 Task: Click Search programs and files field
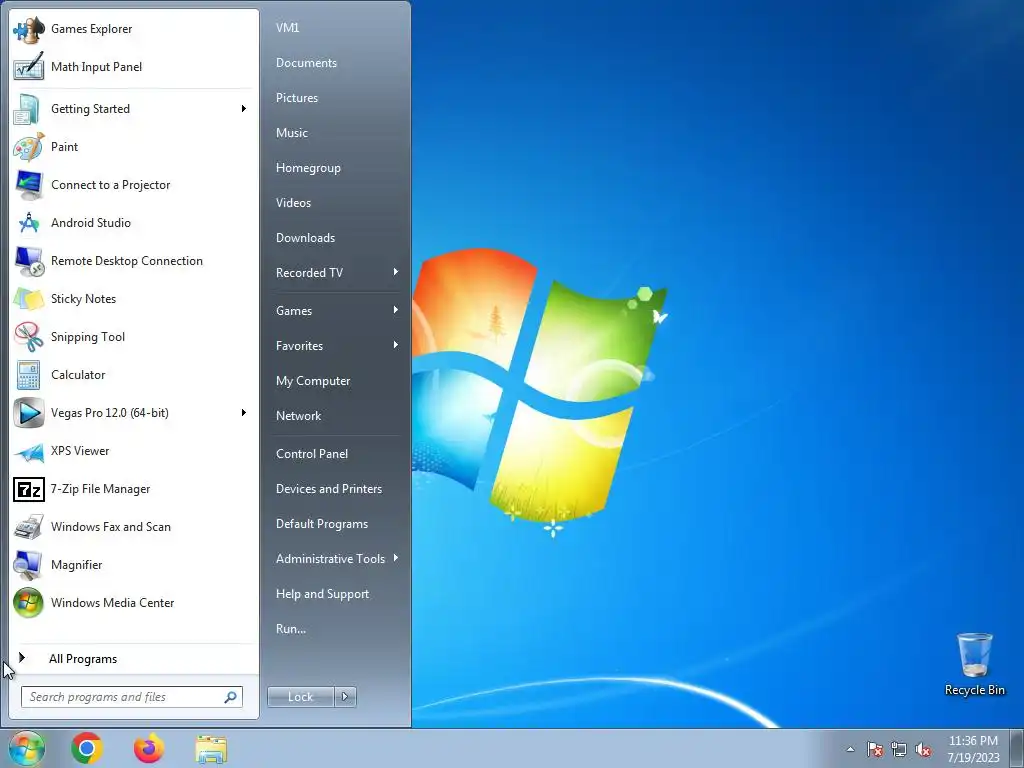[132, 697]
